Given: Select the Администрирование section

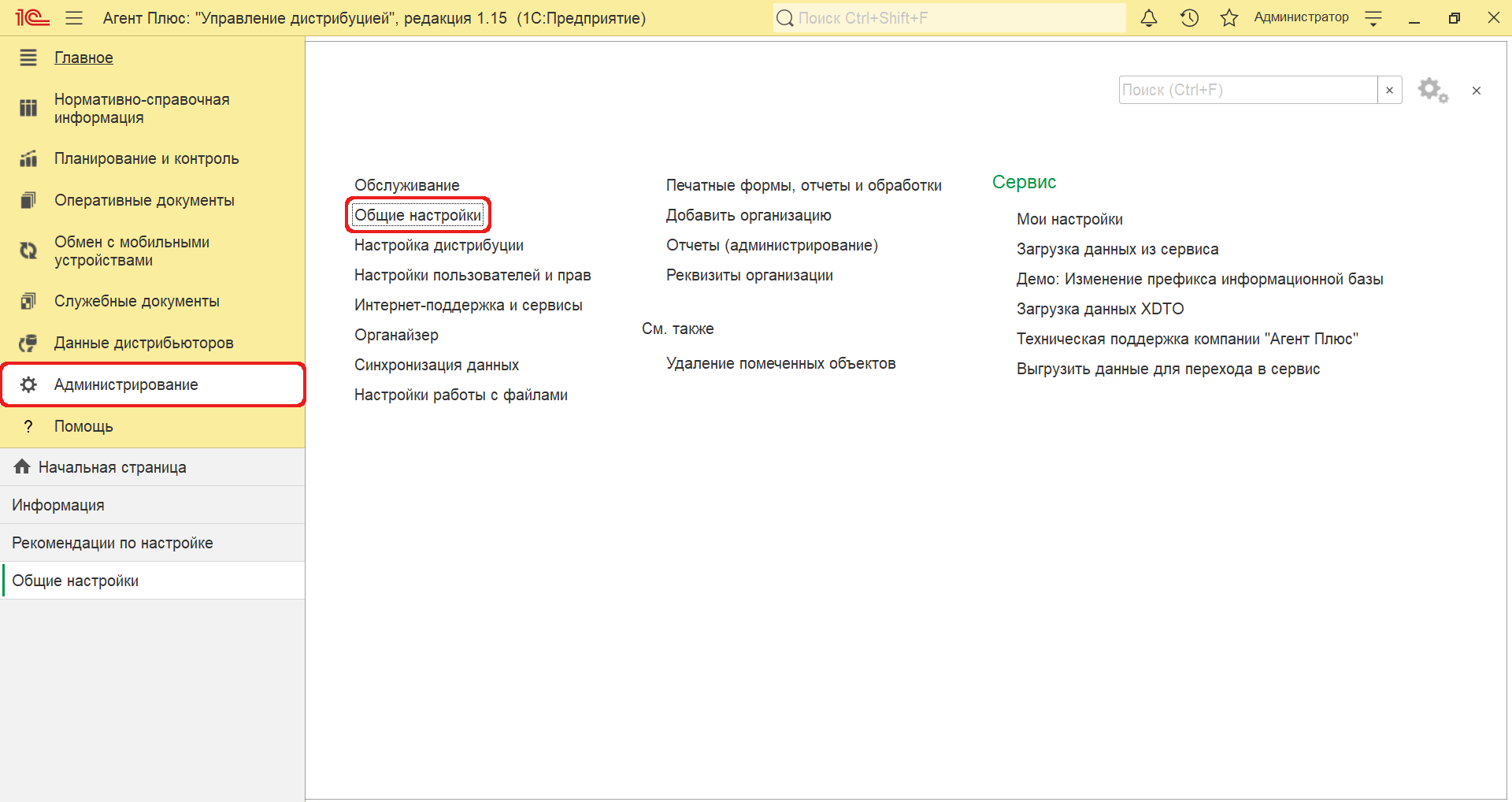Looking at the screenshot, I should [153, 384].
